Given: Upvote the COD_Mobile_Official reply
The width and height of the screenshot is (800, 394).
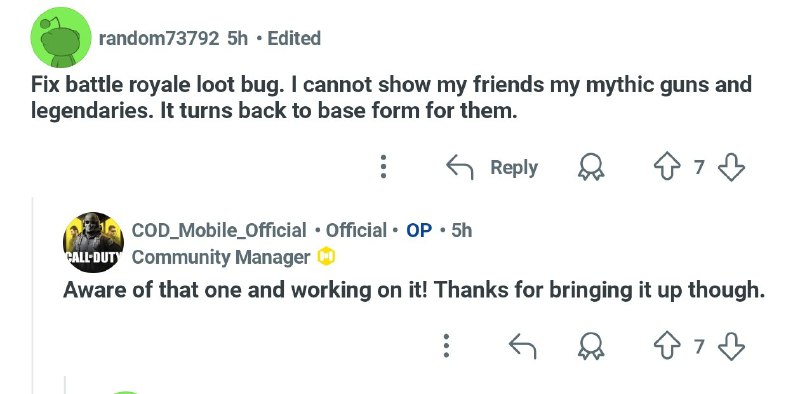Looking at the screenshot, I should coord(667,347).
